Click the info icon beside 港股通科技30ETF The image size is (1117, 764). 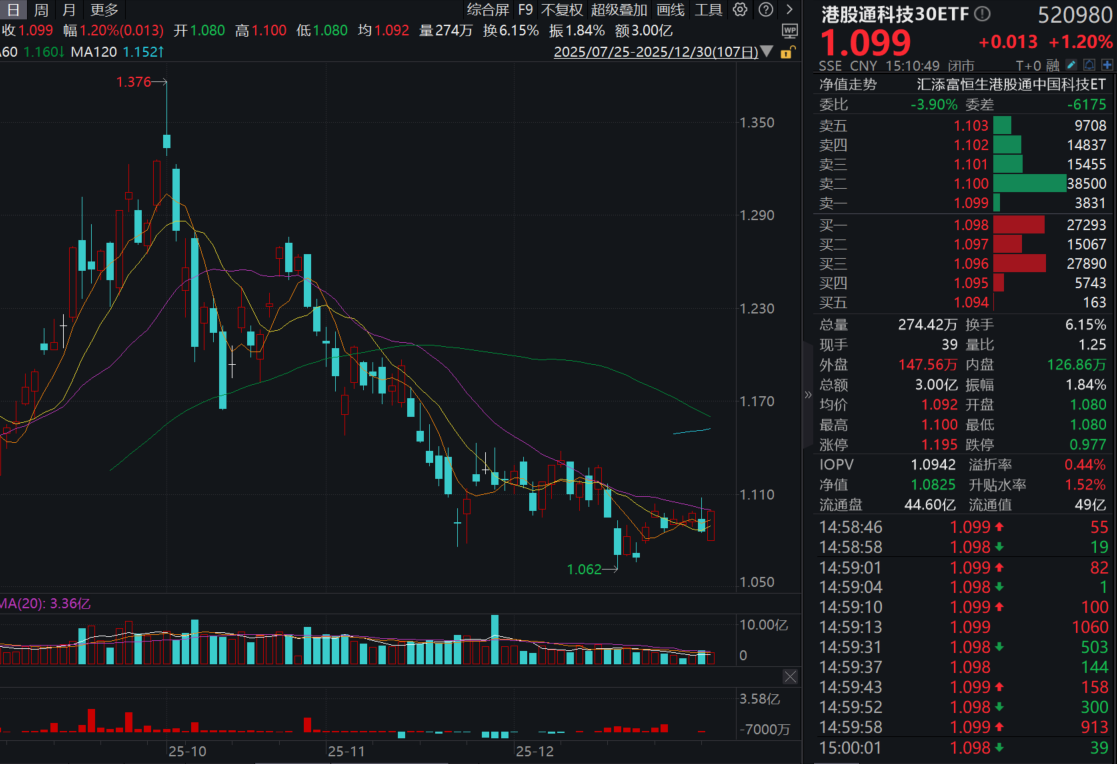point(983,13)
